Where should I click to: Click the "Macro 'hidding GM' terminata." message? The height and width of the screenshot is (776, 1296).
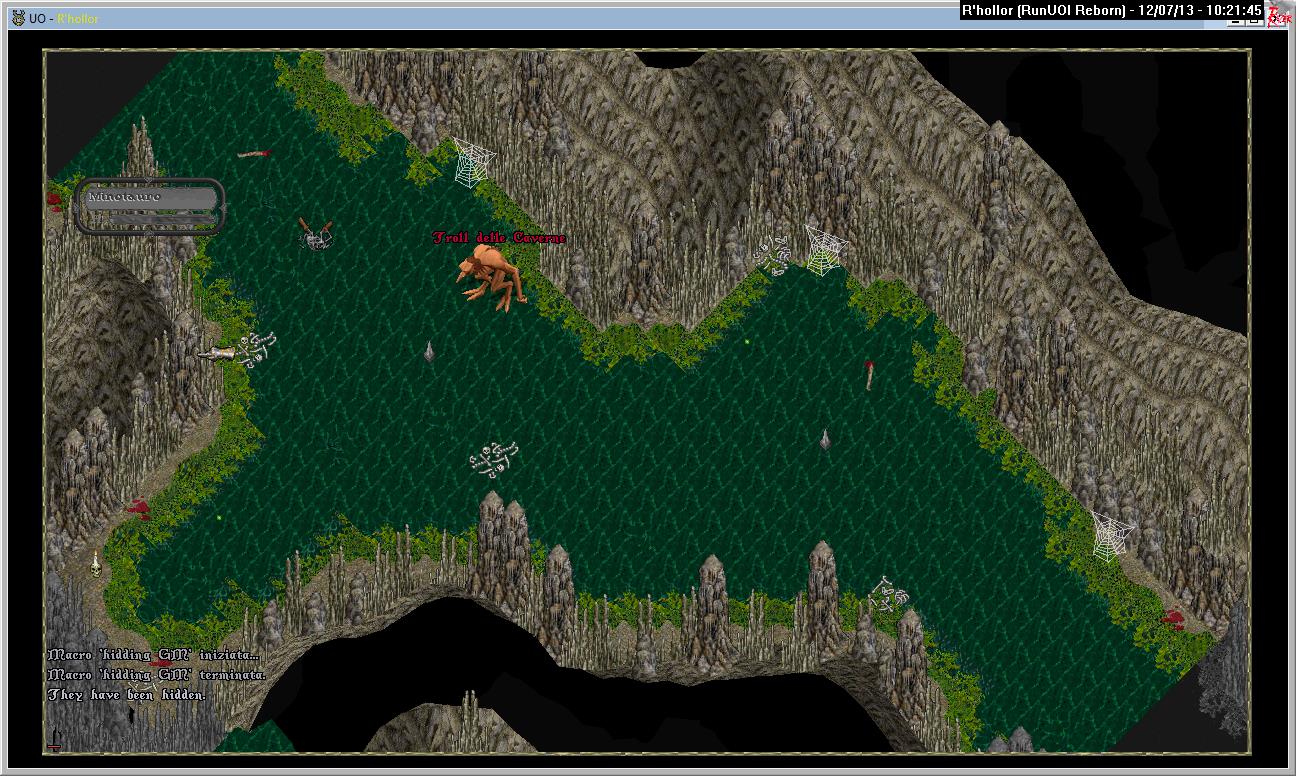(157, 674)
